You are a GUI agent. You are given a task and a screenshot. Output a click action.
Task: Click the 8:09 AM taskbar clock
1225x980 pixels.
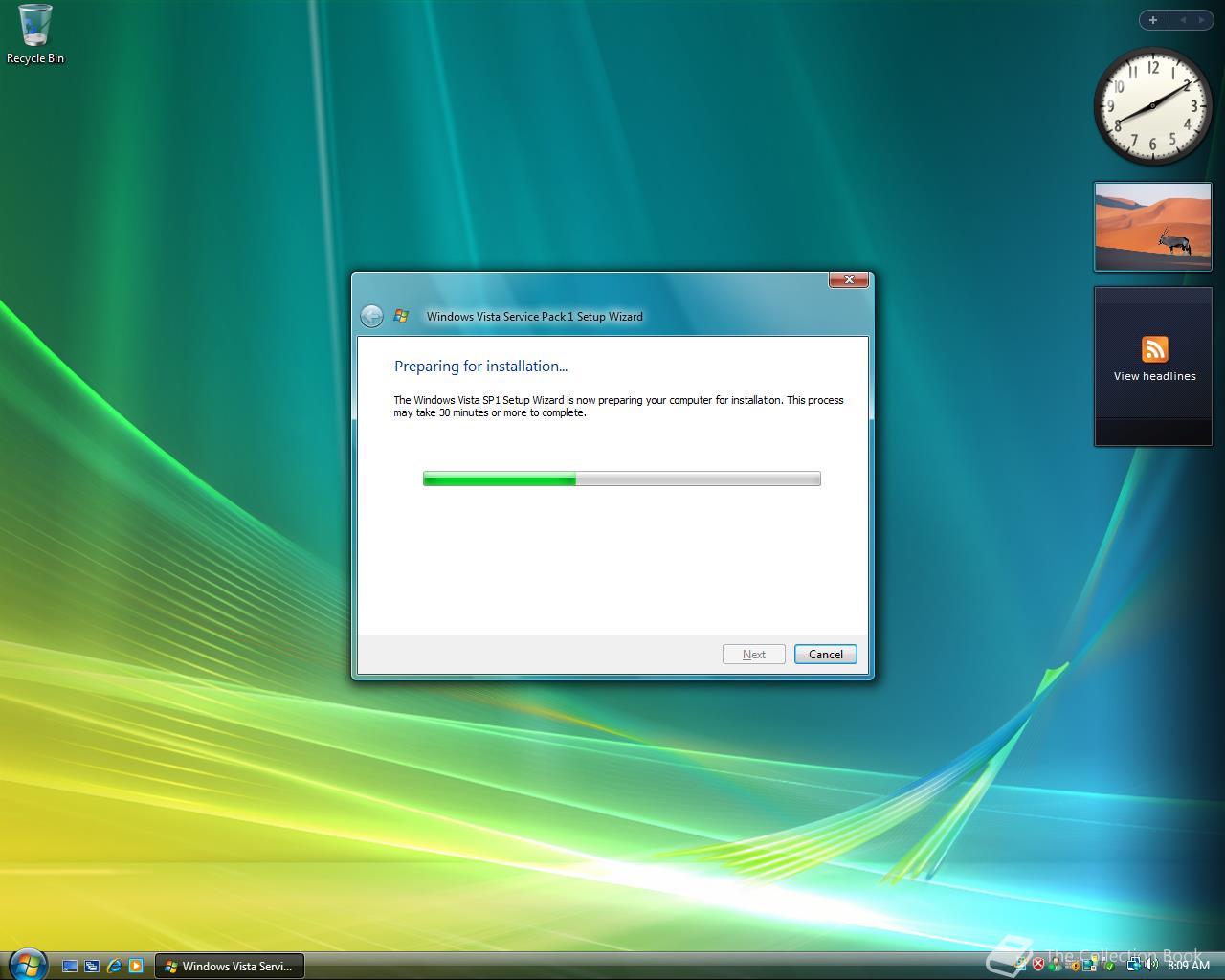tap(1189, 965)
